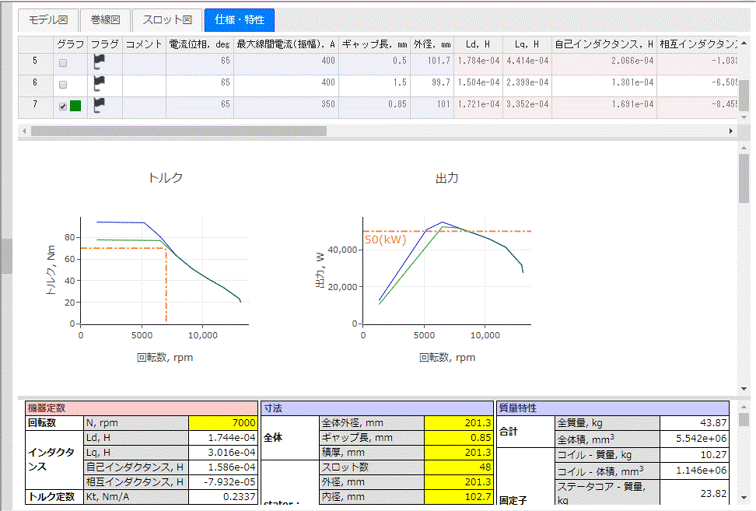Click properties panel scrollbar up arrow

point(744,406)
